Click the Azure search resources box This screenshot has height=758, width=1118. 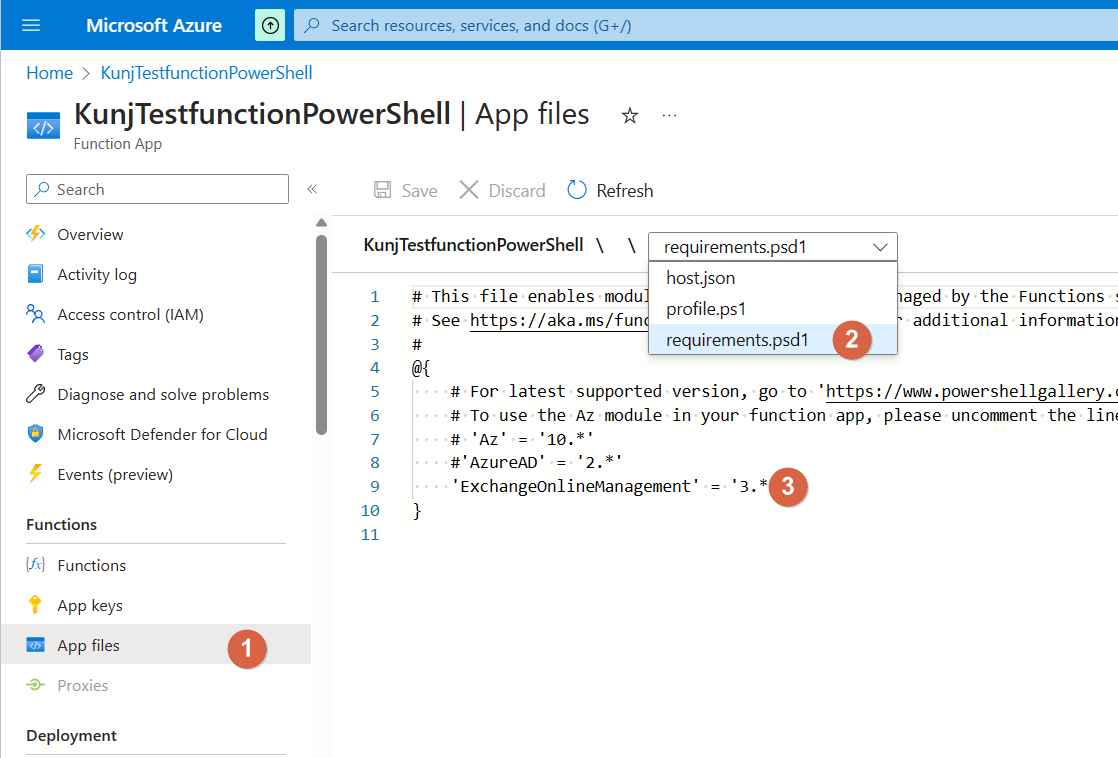[700, 25]
